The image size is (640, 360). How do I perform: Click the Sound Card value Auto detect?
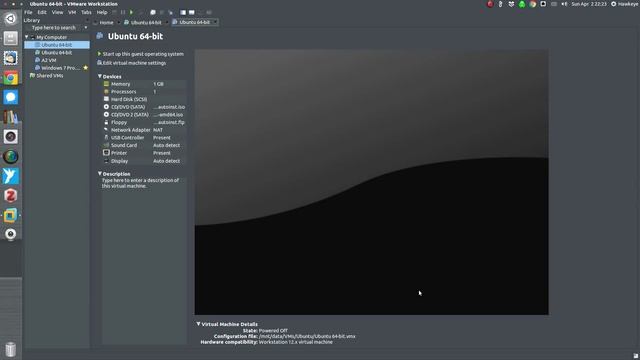point(167,145)
